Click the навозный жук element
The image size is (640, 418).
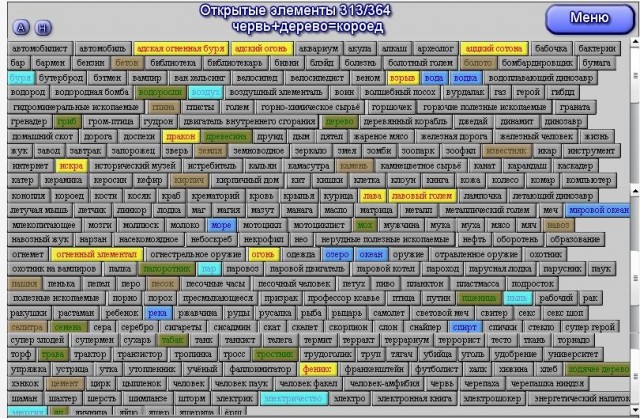(x=40, y=239)
